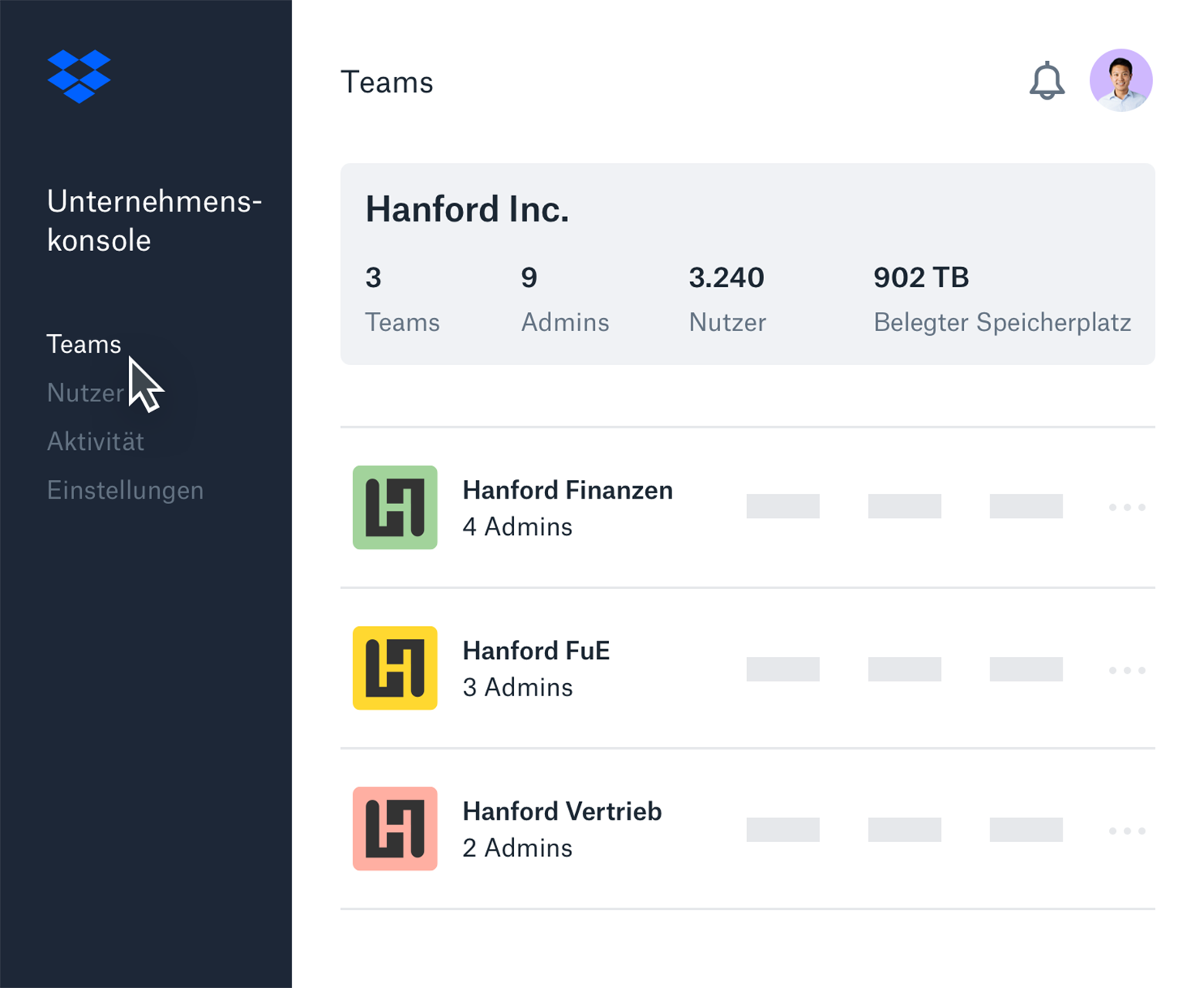Select Teams in the sidebar menu
Image resolution: width=1204 pixels, height=988 pixels.
tap(83, 344)
